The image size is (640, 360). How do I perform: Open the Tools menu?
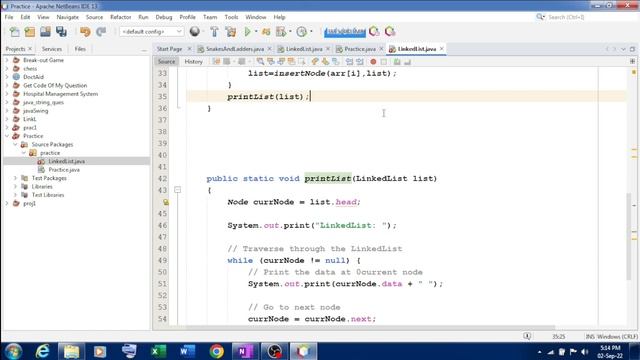click(x=231, y=17)
